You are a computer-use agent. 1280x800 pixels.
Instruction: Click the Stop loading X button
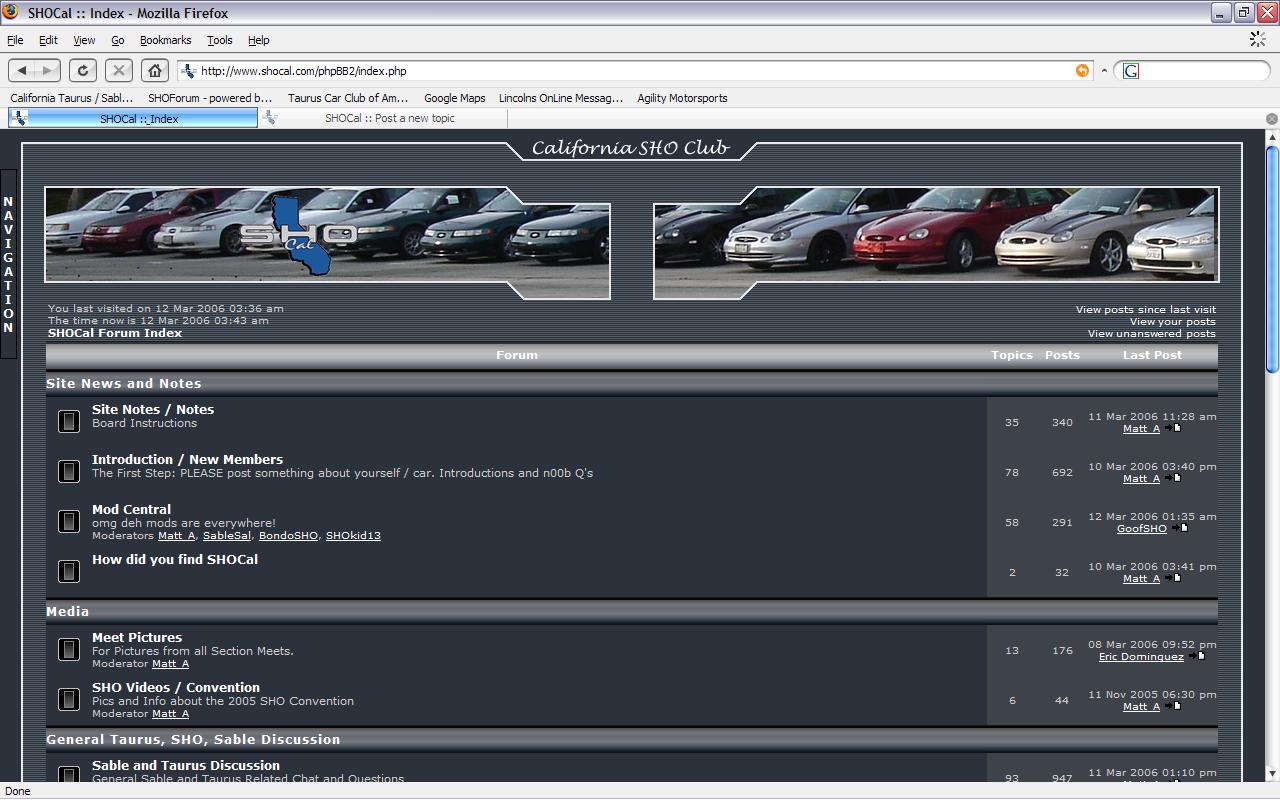tap(118, 70)
